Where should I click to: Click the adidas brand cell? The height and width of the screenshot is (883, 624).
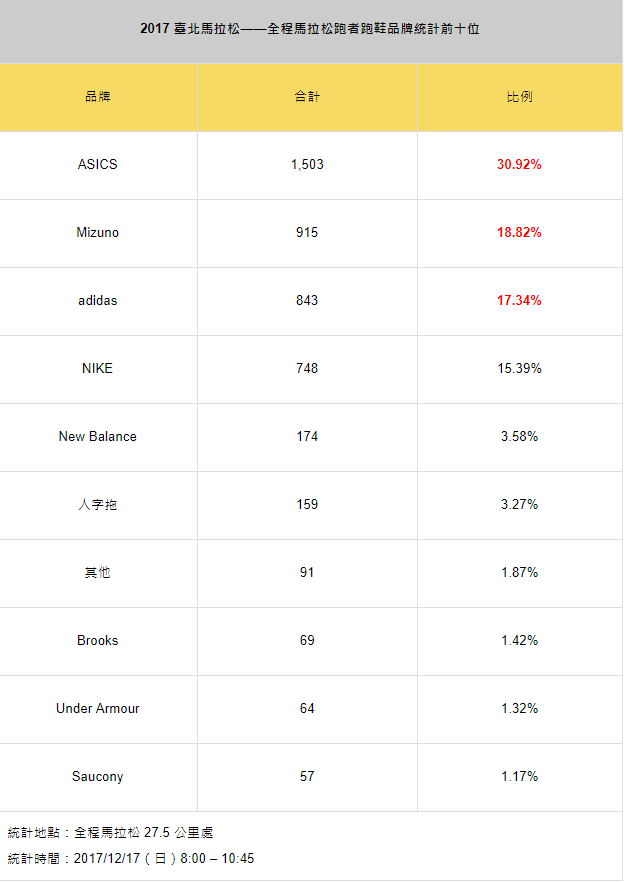[97, 301]
